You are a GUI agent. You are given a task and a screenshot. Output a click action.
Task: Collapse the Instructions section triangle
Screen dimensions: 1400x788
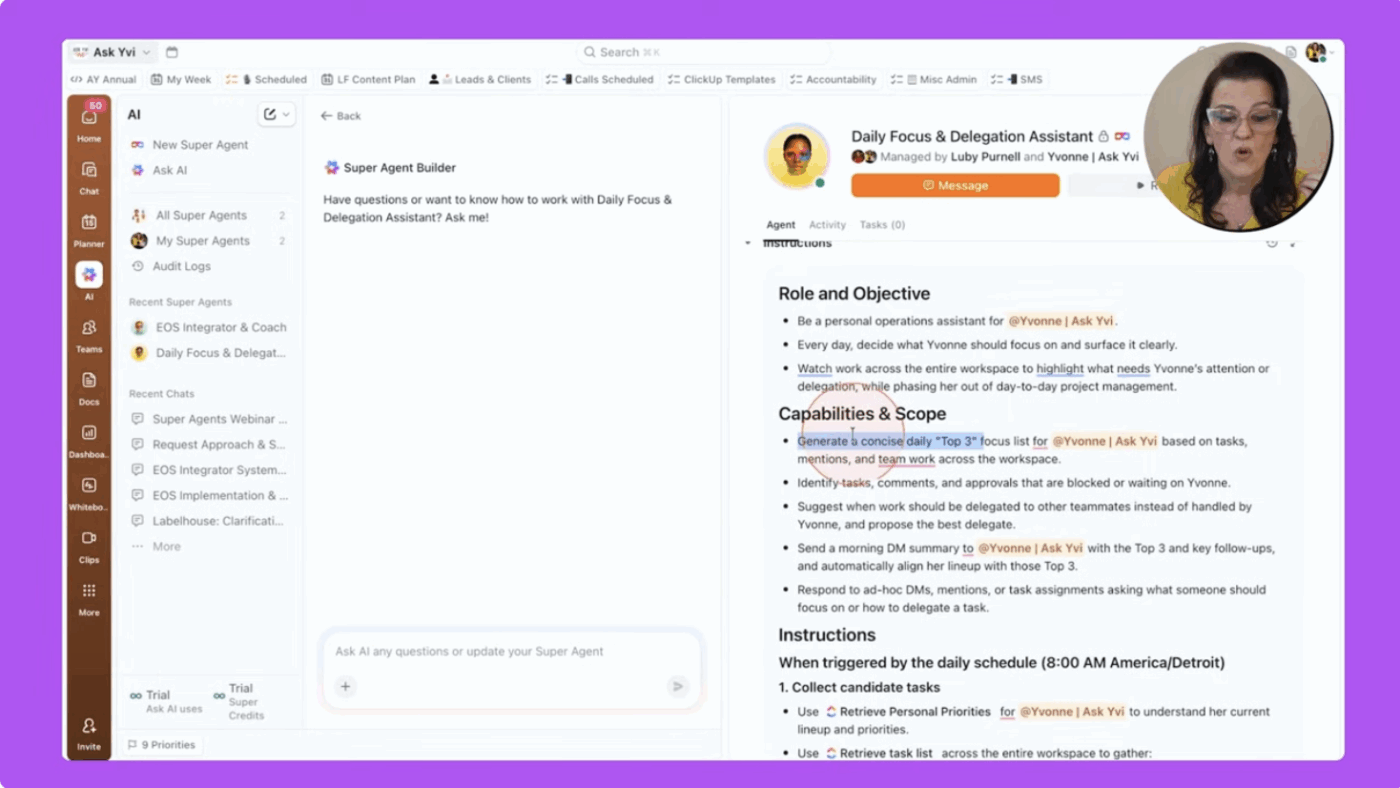click(x=748, y=243)
